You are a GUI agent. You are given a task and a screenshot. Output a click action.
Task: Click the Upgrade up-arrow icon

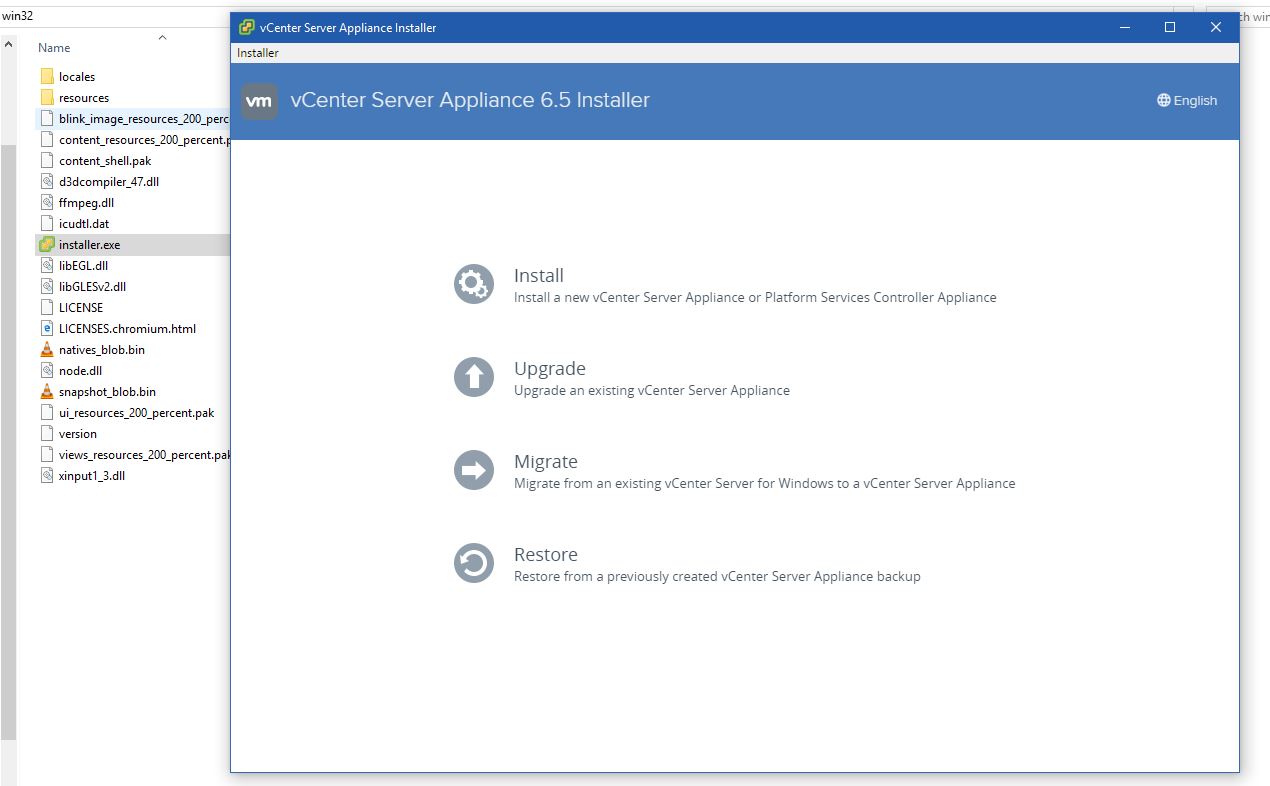474,377
